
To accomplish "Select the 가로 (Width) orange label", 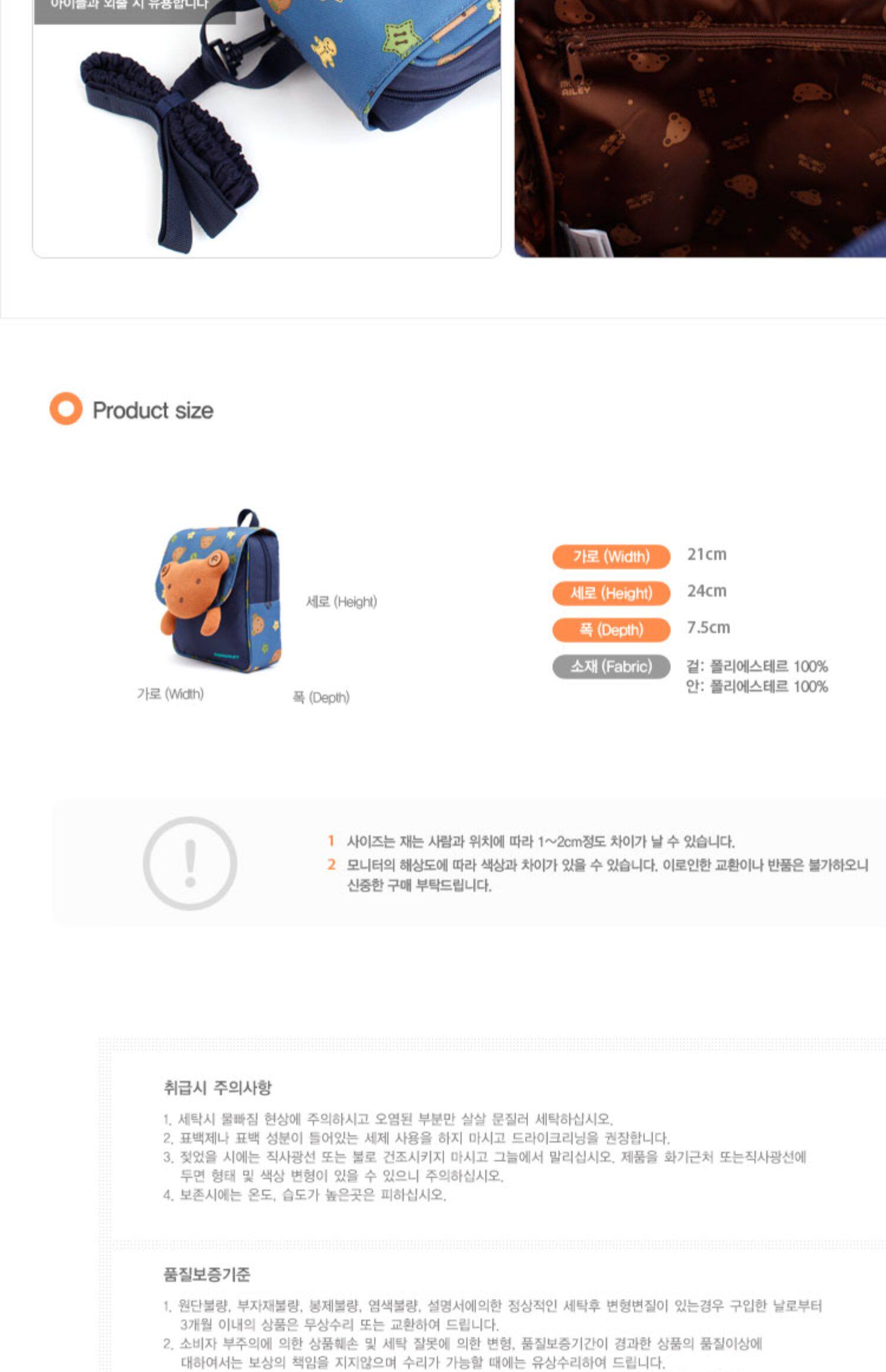I will [x=611, y=556].
